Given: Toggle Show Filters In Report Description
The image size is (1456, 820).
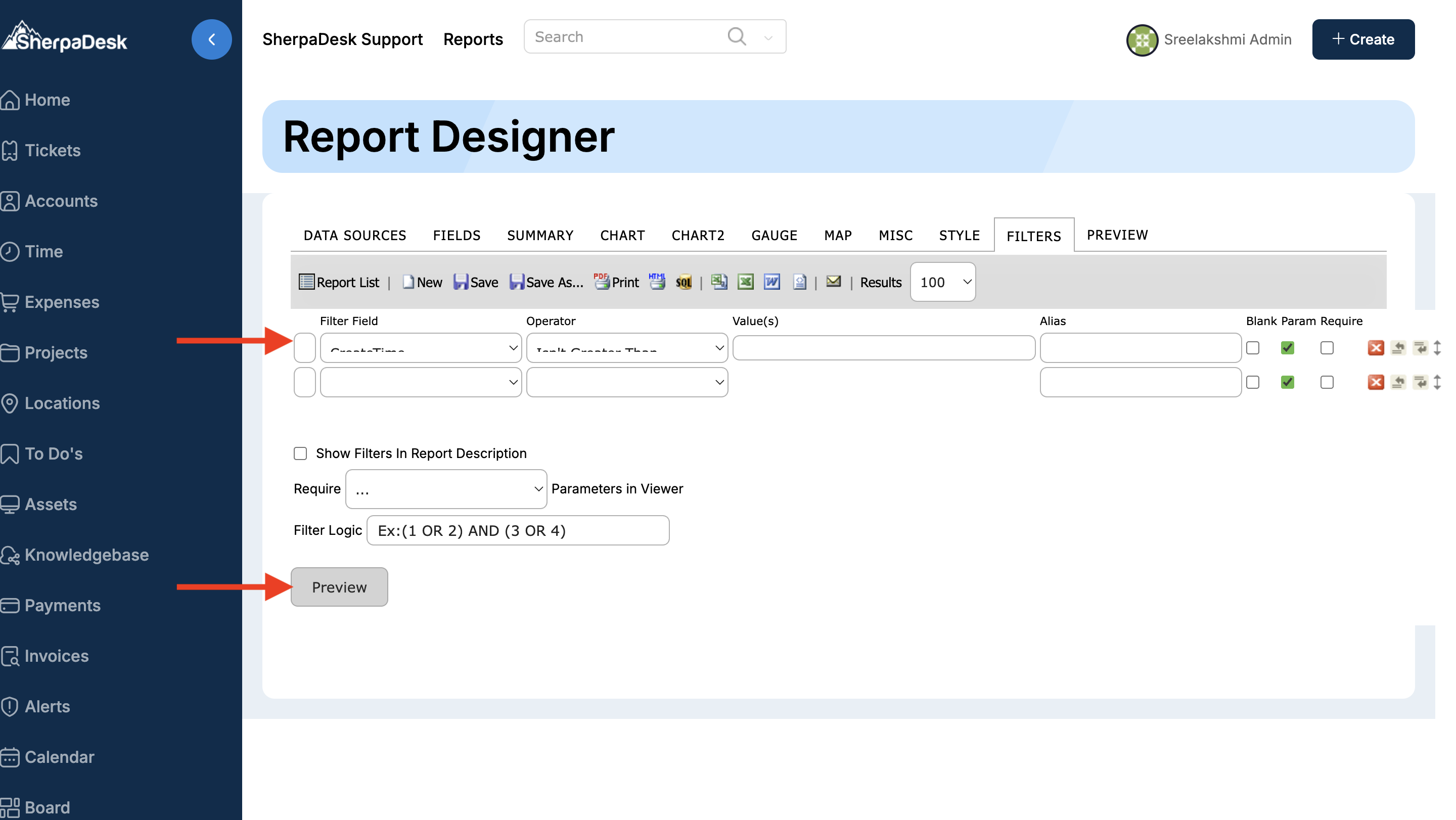Looking at the screenshot, I should pos(300,454).
